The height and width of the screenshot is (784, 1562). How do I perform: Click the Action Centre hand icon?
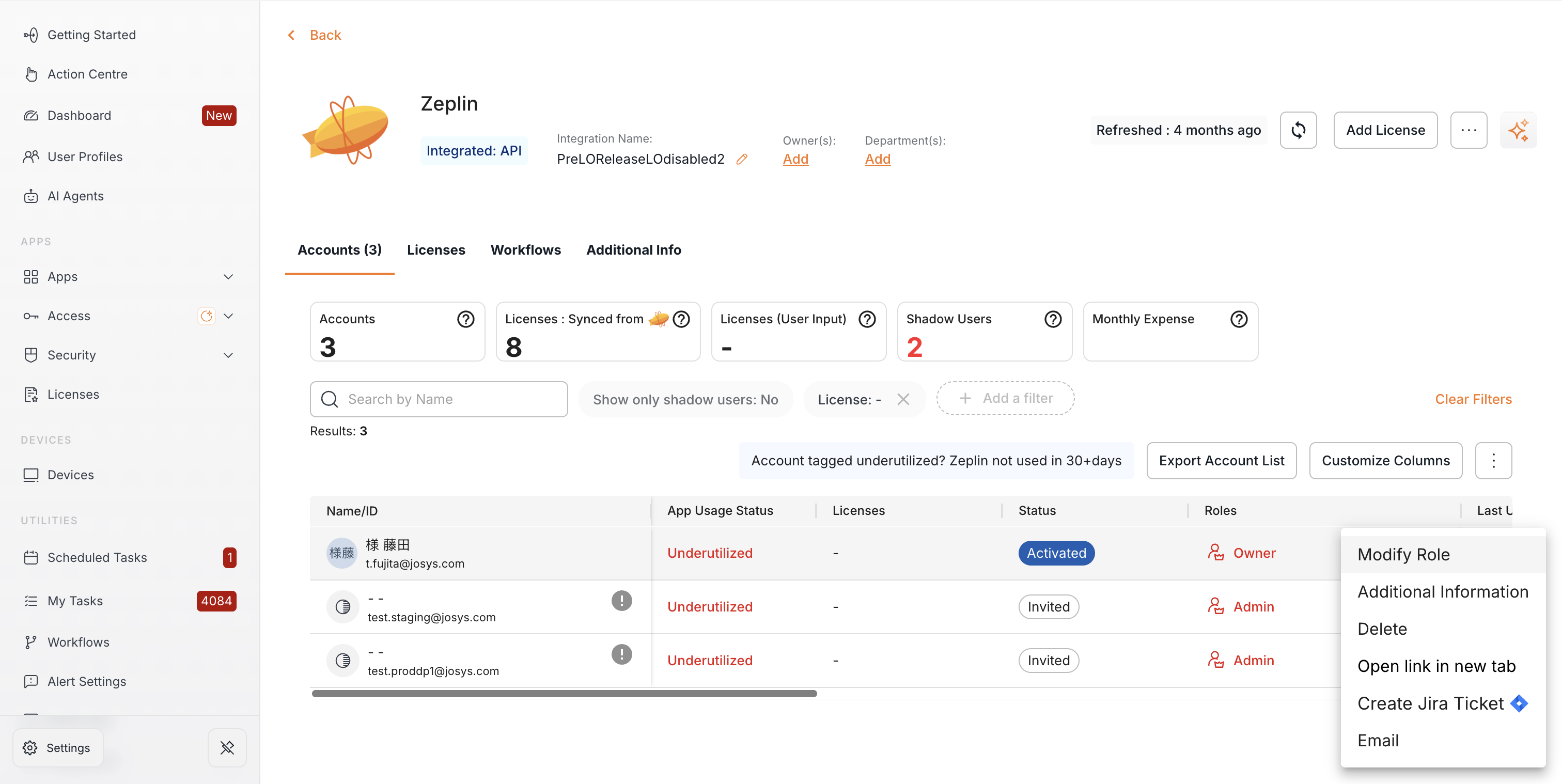[31, 74]
